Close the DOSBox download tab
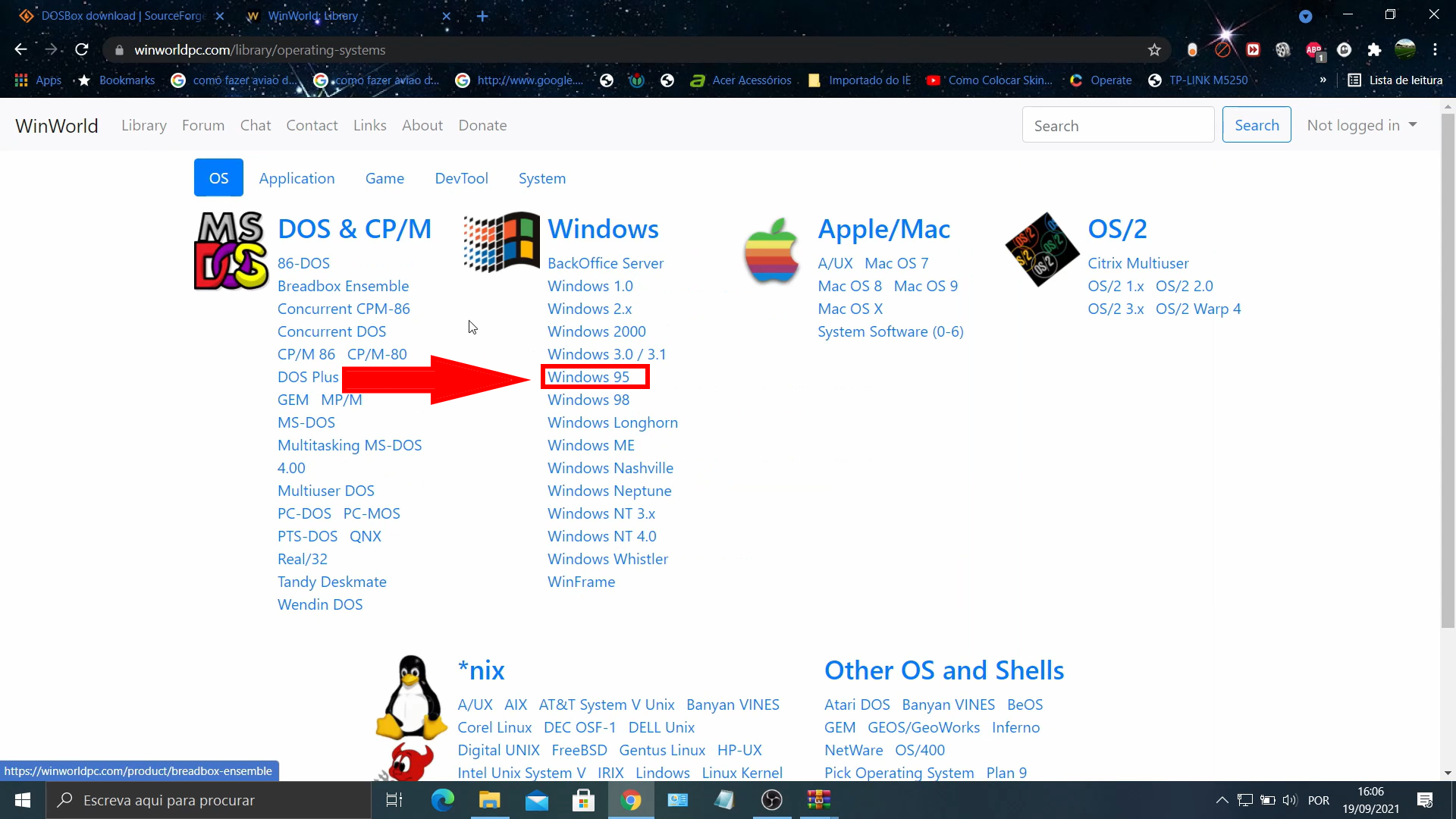Screen dimensions: 1456x819 [220, 16]
